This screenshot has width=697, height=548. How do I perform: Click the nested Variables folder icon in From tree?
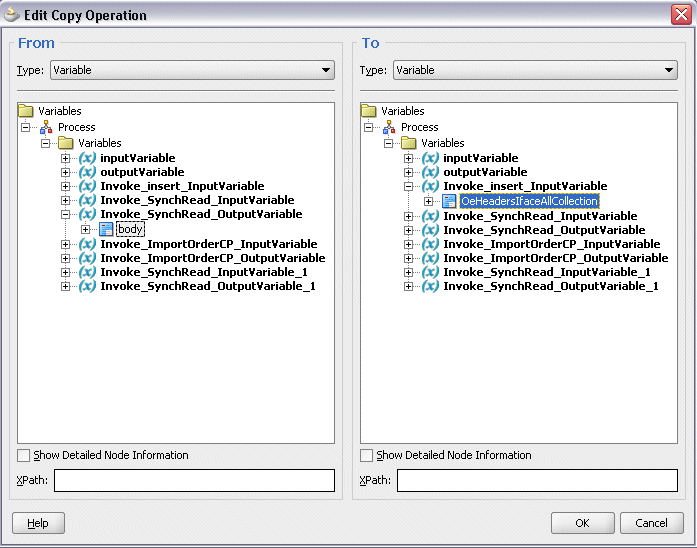coord(66,143)
